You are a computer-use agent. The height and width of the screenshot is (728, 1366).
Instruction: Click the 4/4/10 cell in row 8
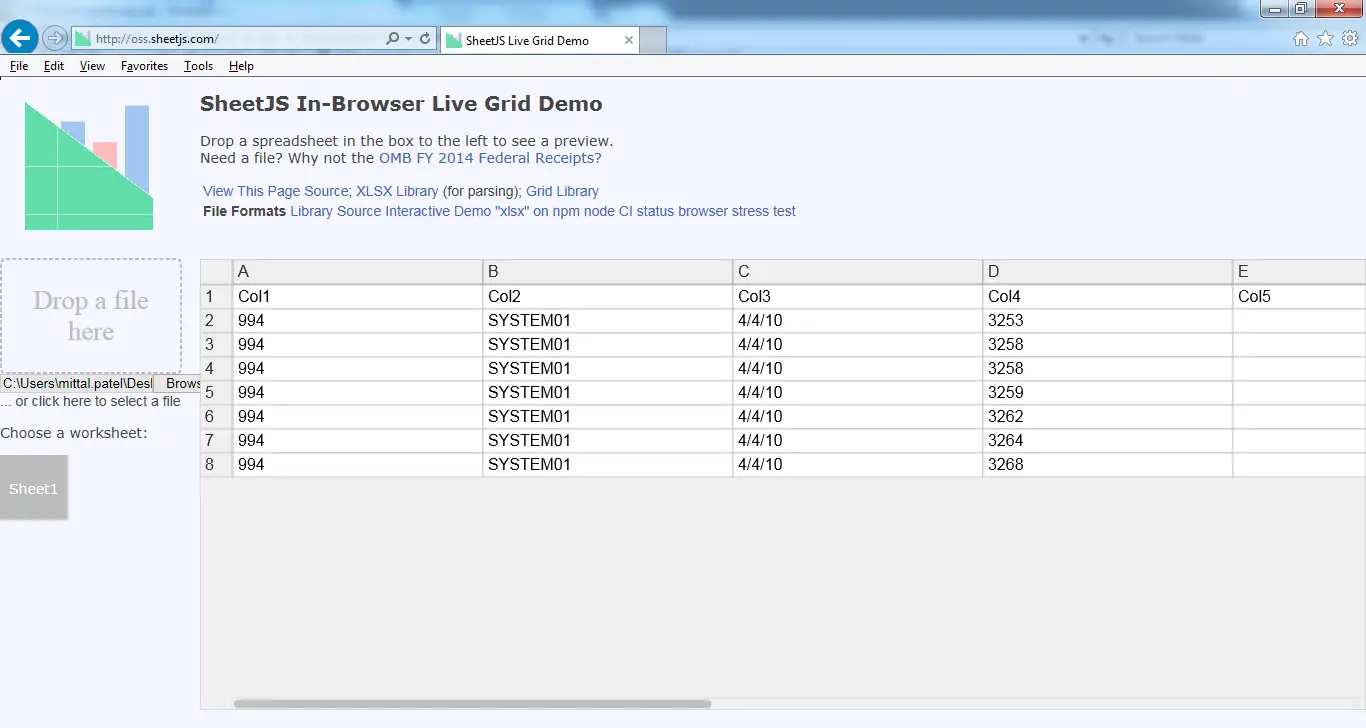tap(858, 465)
